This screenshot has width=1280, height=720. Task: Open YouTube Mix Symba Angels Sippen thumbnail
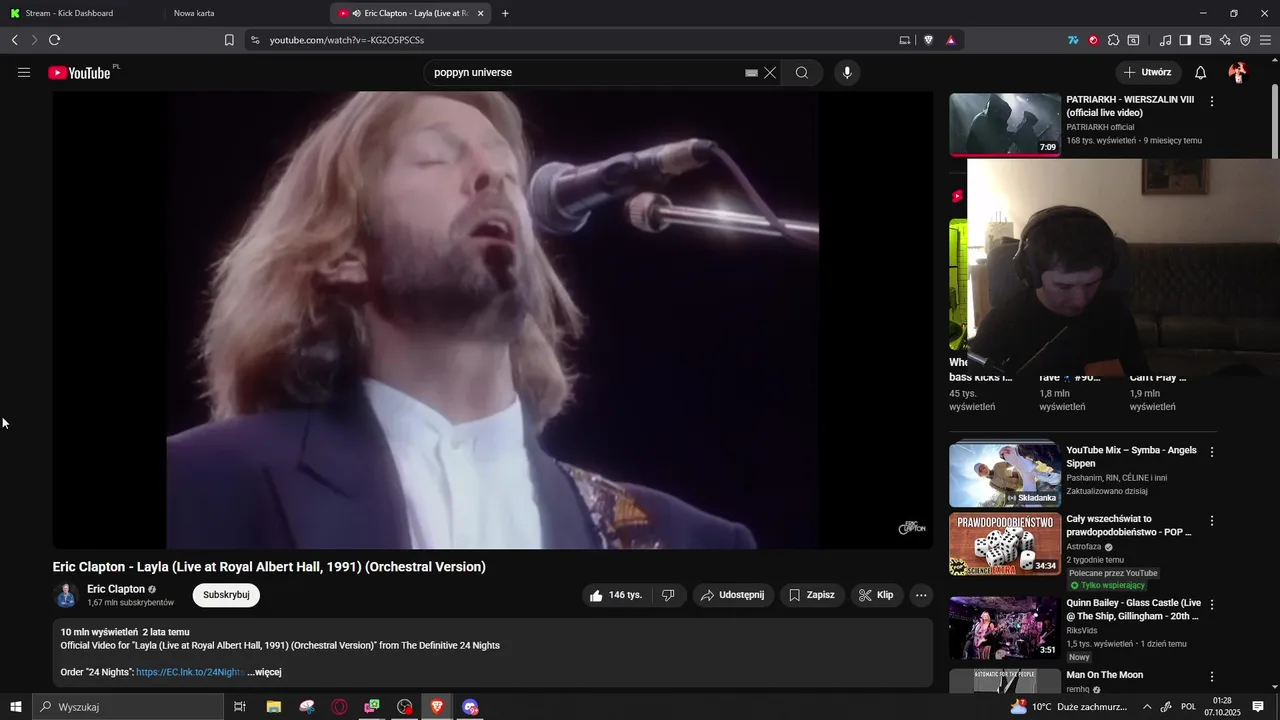pos(1005,475)
